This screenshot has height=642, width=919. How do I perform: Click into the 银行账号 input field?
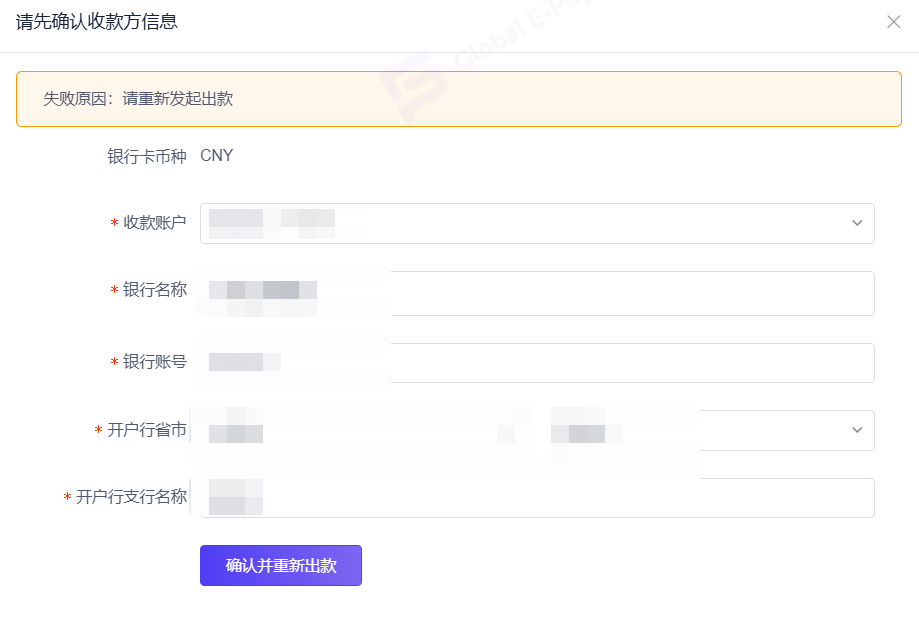click(600, 363)
